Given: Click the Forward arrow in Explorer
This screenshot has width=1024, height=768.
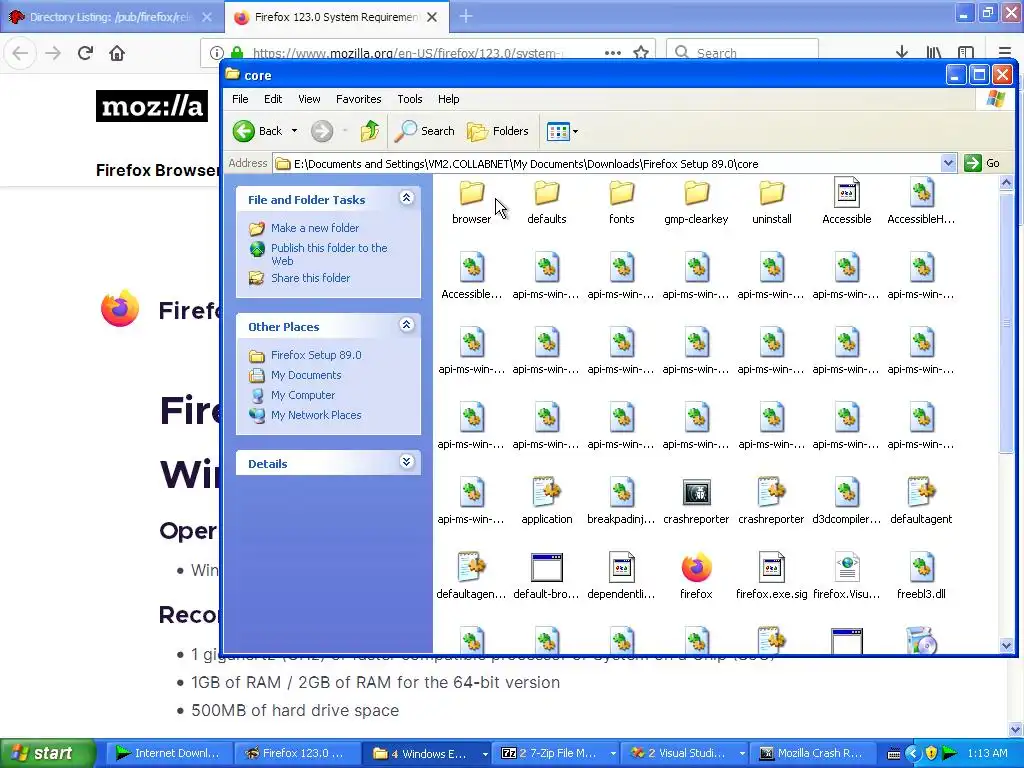Looking at the screenshot, I should pyautogui.click(x=321, y=131).
